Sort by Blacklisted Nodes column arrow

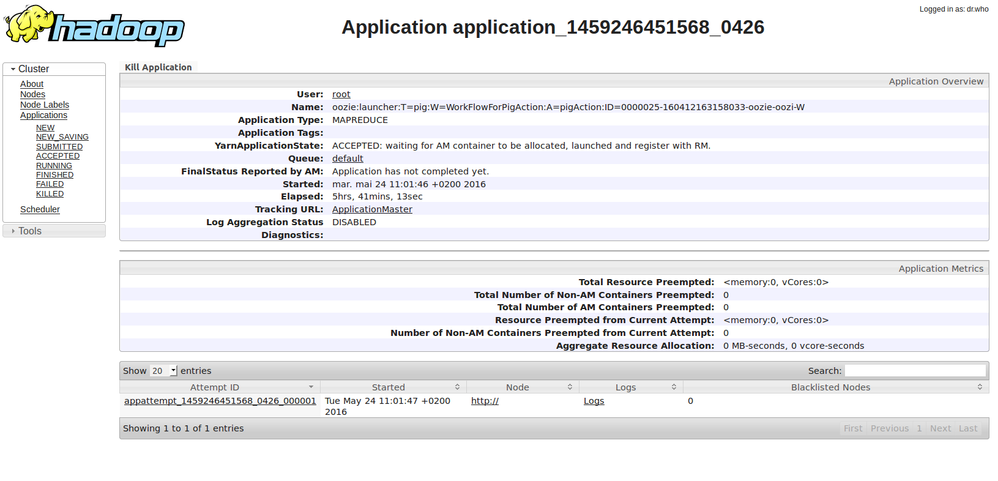pos(980,387)
